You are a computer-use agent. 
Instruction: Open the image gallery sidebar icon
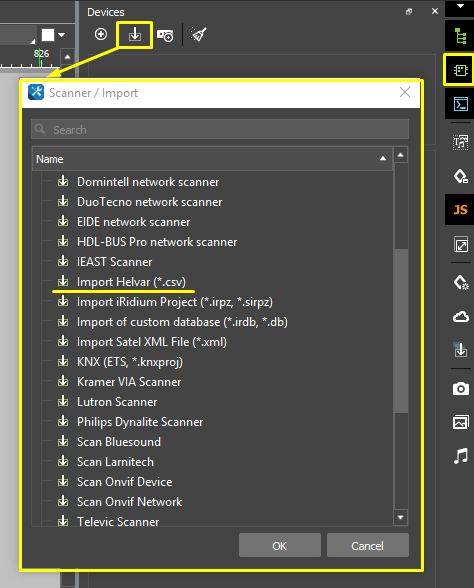click(461, 422)
